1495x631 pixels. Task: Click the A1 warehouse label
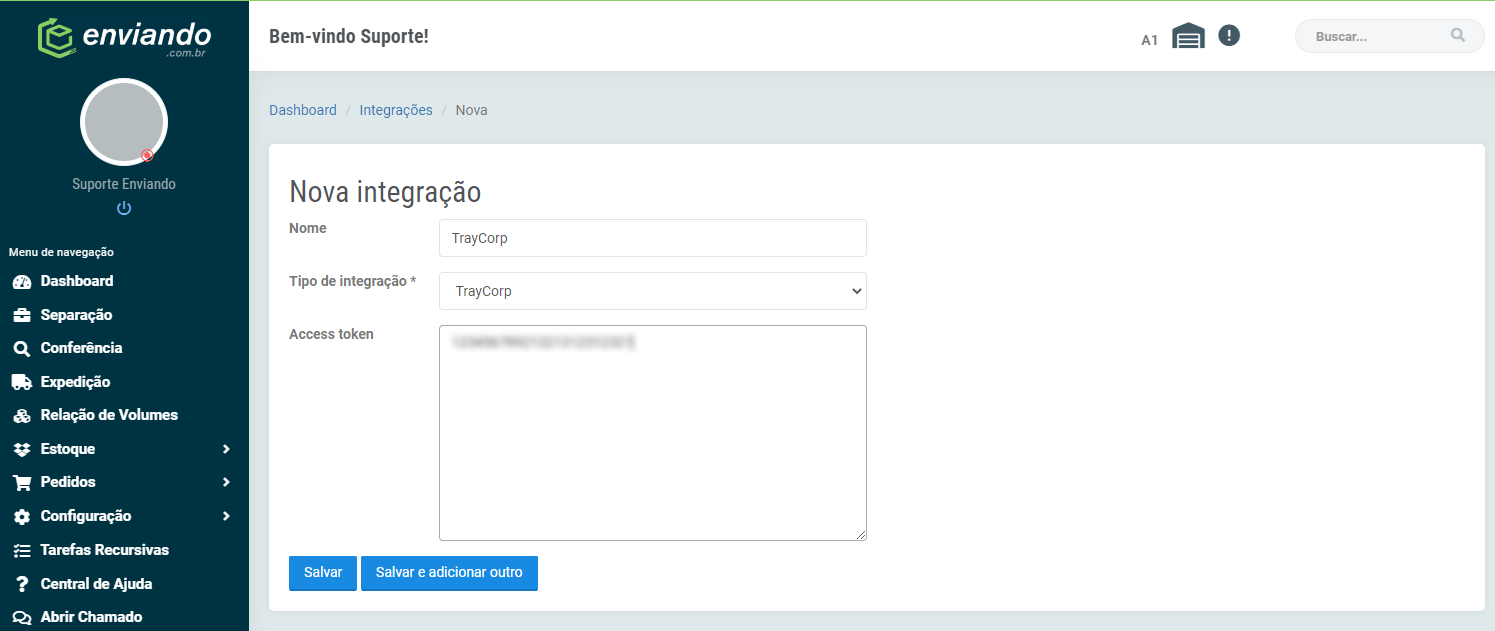(x=1150, y=40)
